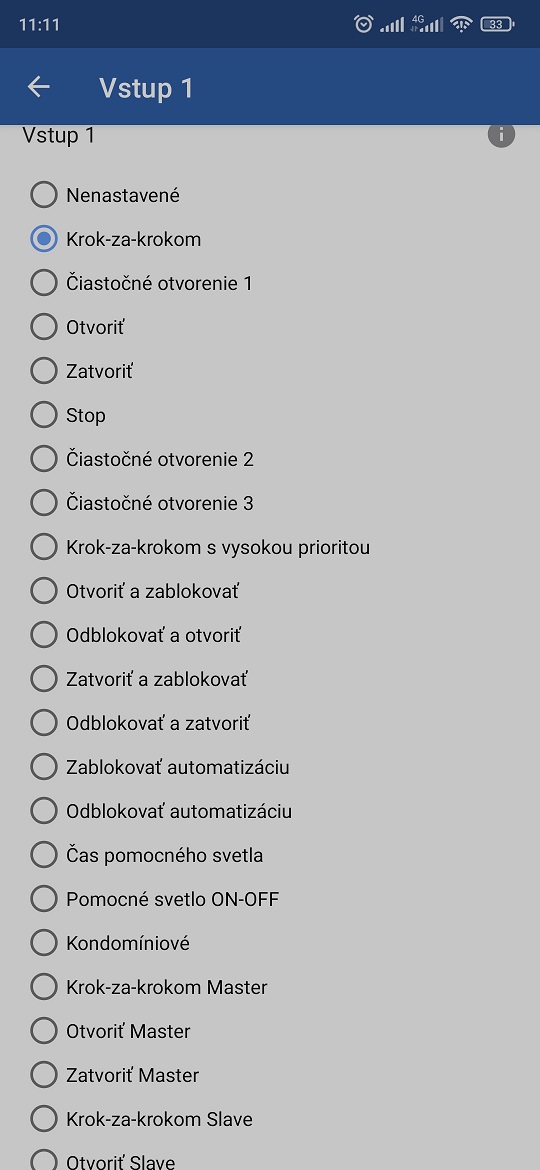Go back using the arrow icon
The height and width of the screenshot is (1170, 540).
39,87
